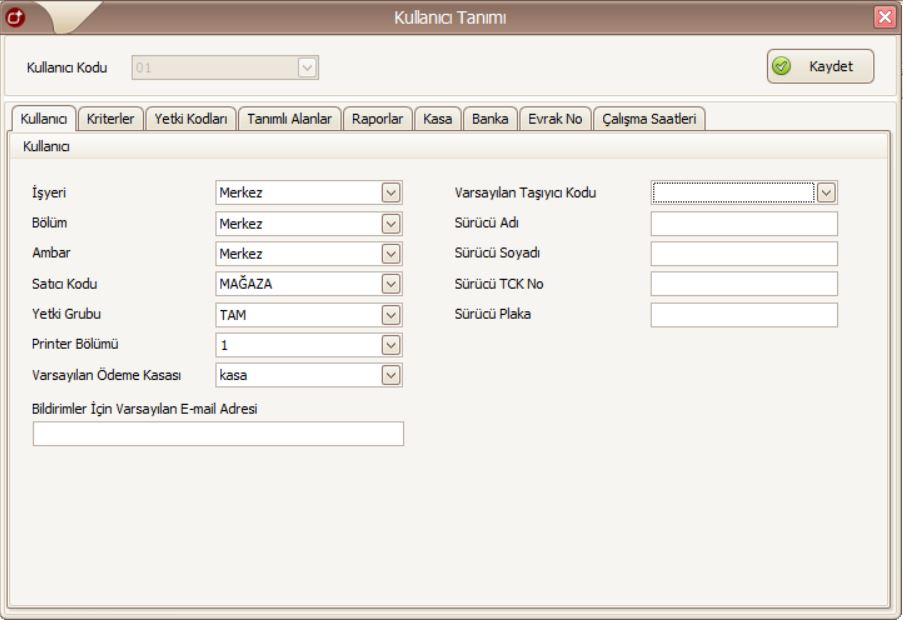Image resolution: width=903 pixels, height=620 pixels.
Task: Focus the default E-mail Adresi field
Action: pos(218,433)
